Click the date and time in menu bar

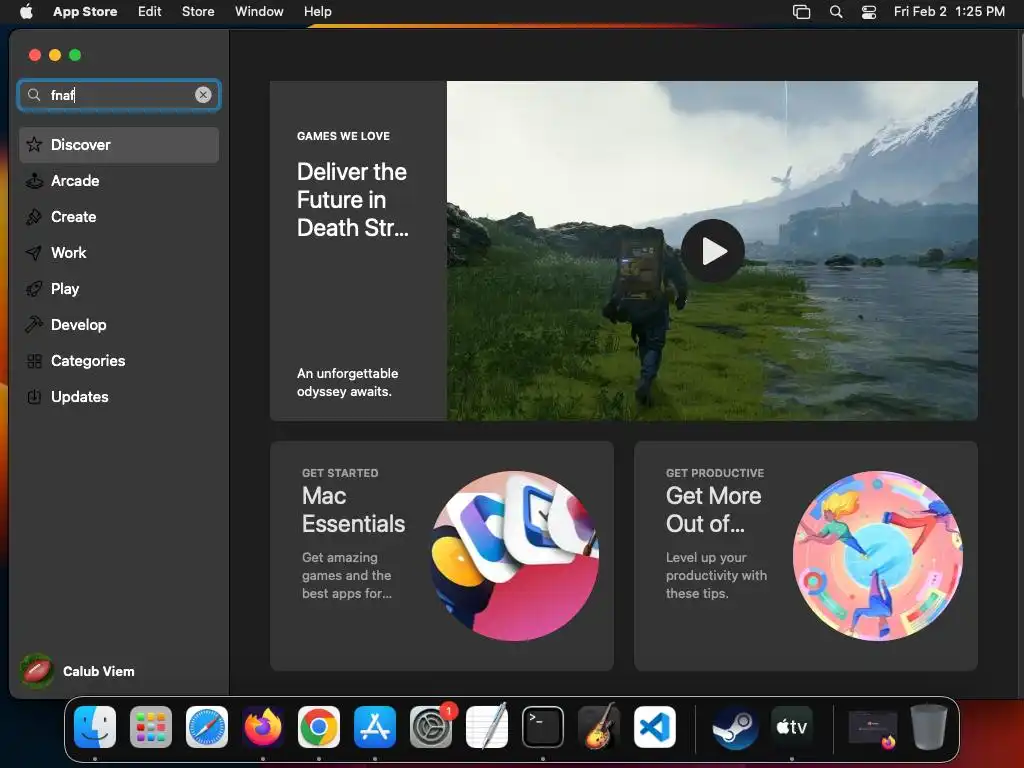pyautogui.click(x=949, y=11)
